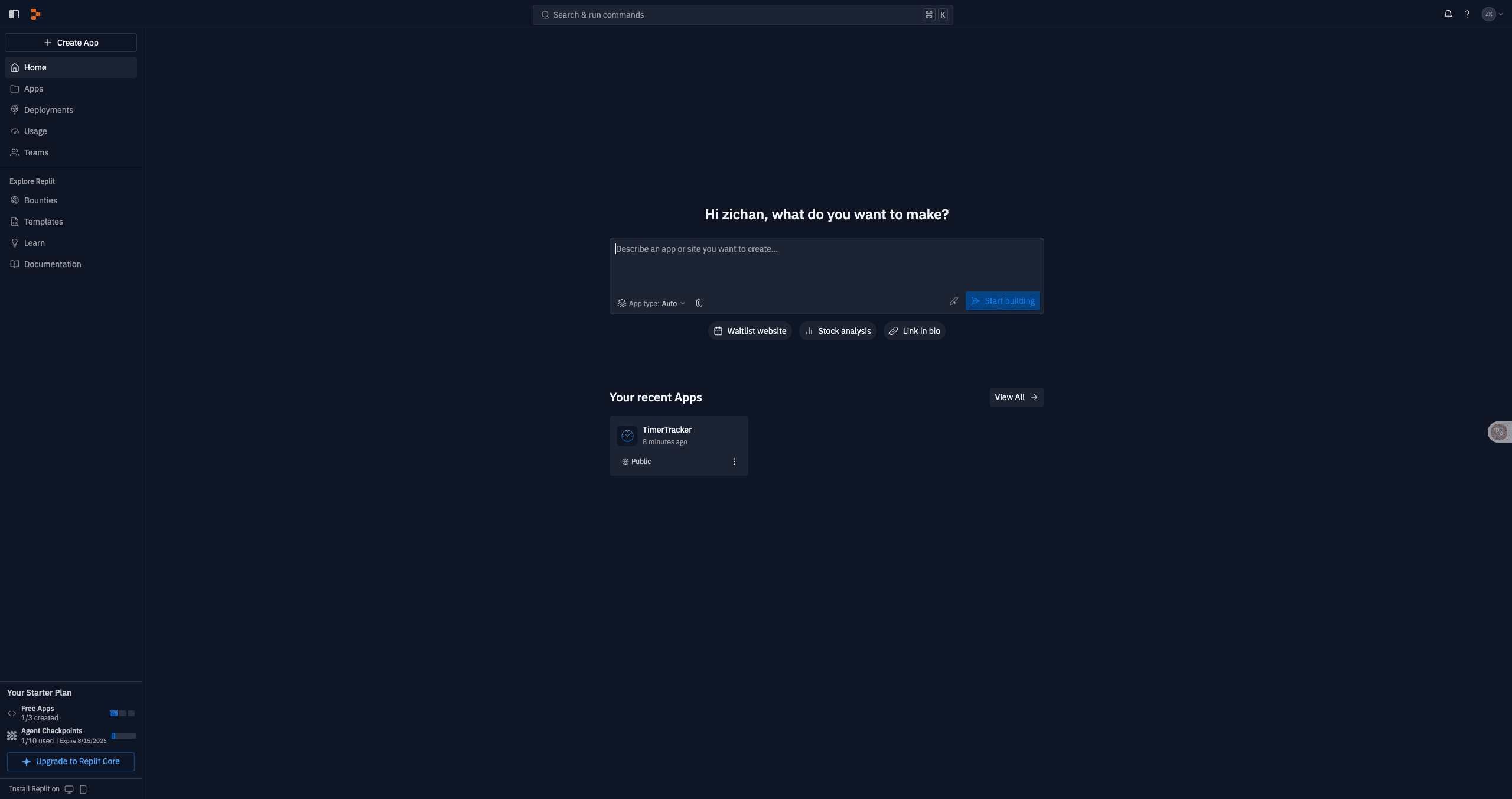Screen dimensions: 1512x799
Task: Click Start building button
Action: click(1002, 301)
